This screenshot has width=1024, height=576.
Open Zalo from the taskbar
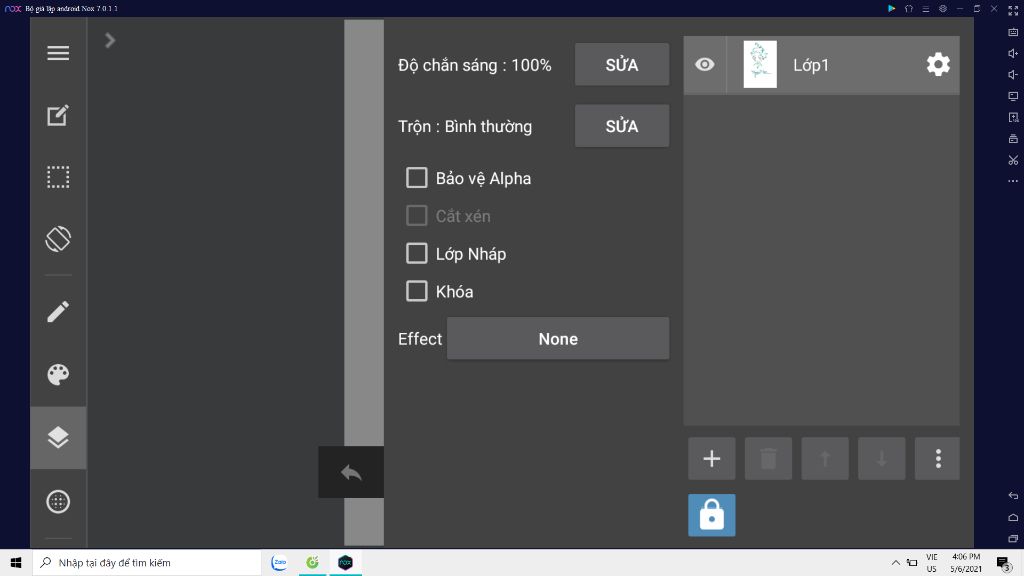click(x=280, y=562)
